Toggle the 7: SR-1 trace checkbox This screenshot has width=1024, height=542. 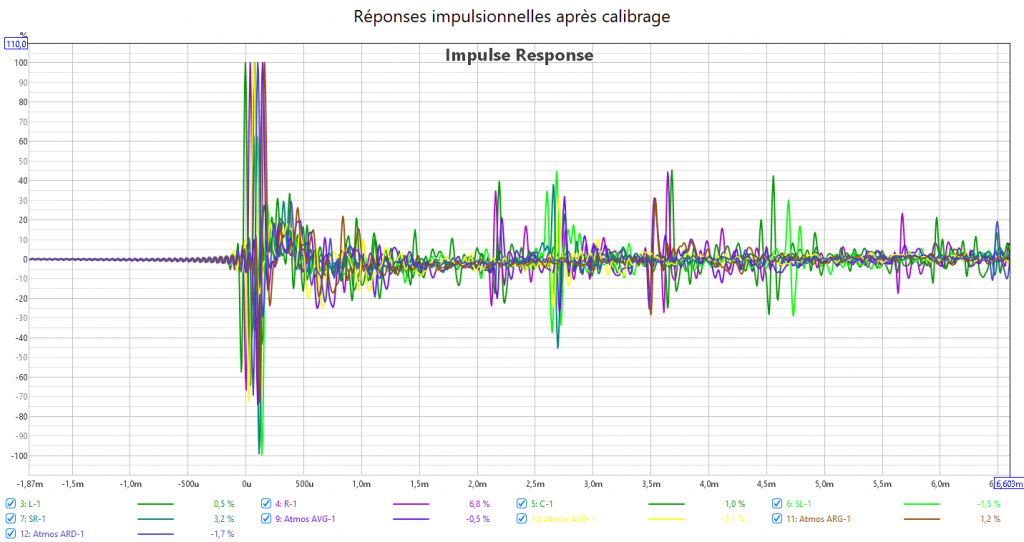11,519
